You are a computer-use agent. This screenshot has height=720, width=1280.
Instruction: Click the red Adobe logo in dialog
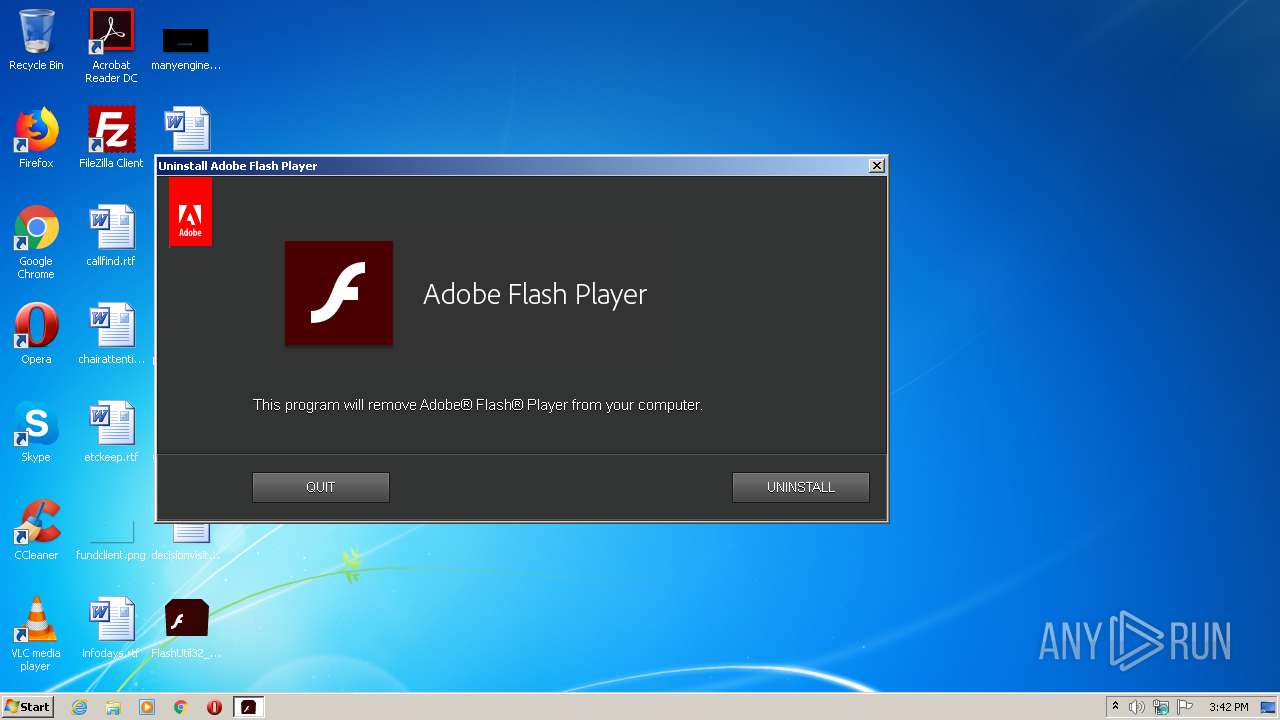tap(190, 212)
